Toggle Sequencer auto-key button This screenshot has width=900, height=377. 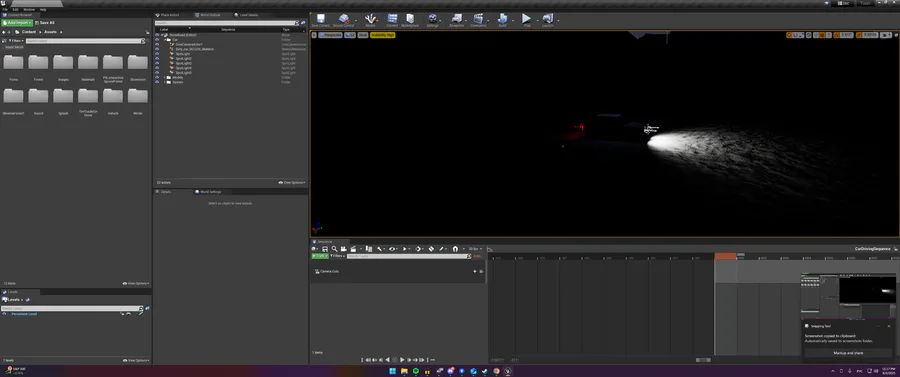431,249
